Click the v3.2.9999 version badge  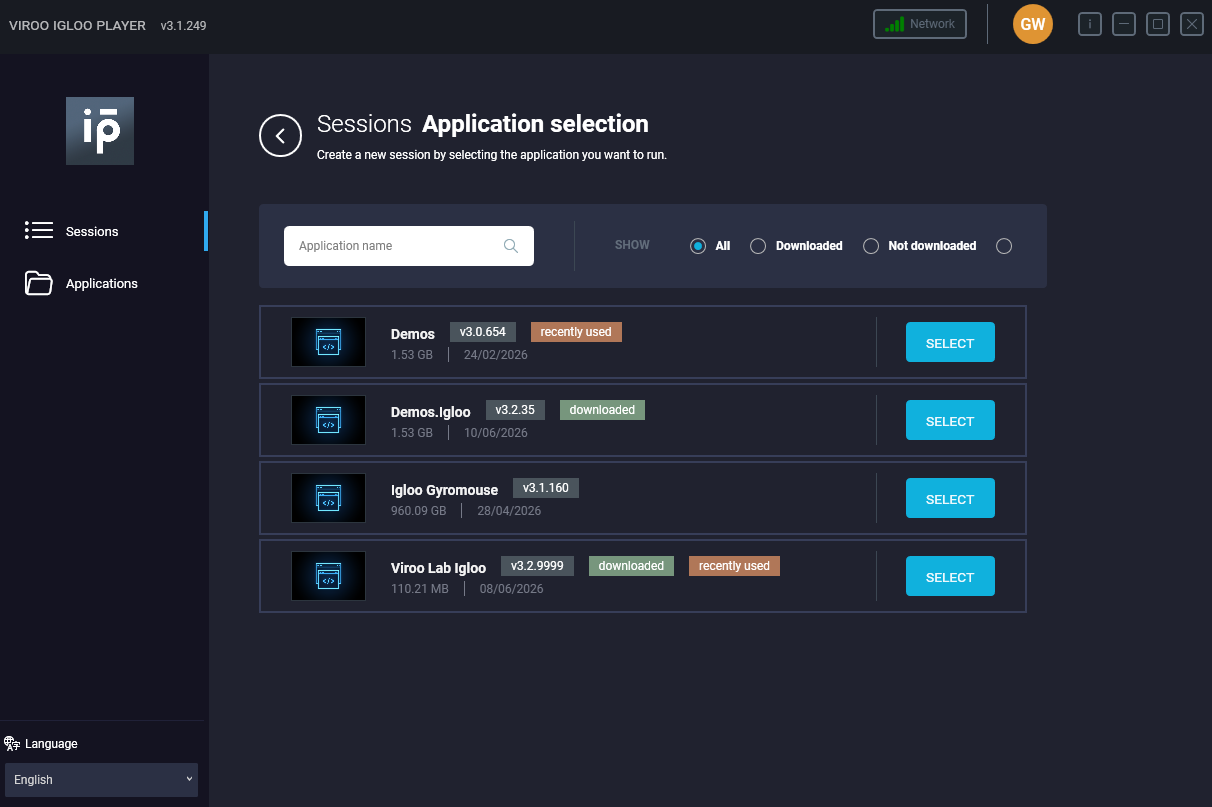tap(537, 566)
